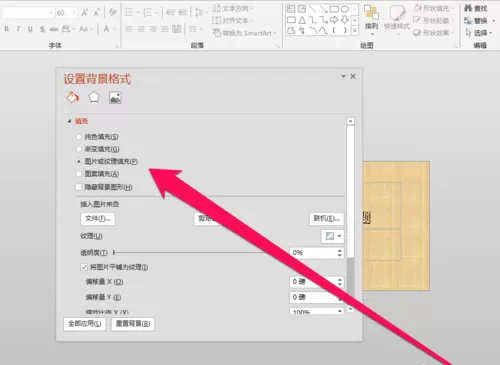Select Pattern fill (图案填充) radio button
500x365 pixels.
pyautogui.click(x=79, y=174)
